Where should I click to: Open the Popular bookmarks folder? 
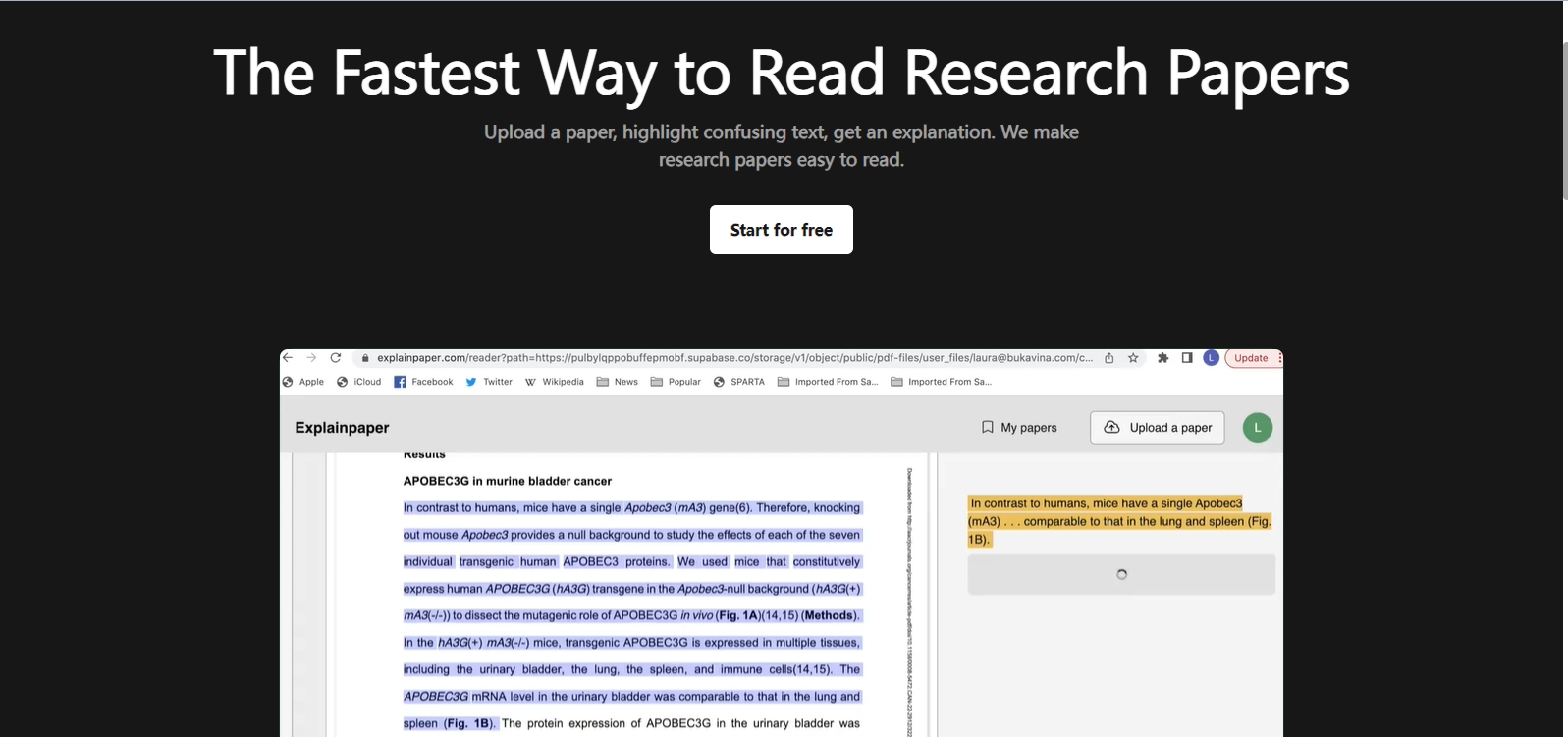pos(676,382)
